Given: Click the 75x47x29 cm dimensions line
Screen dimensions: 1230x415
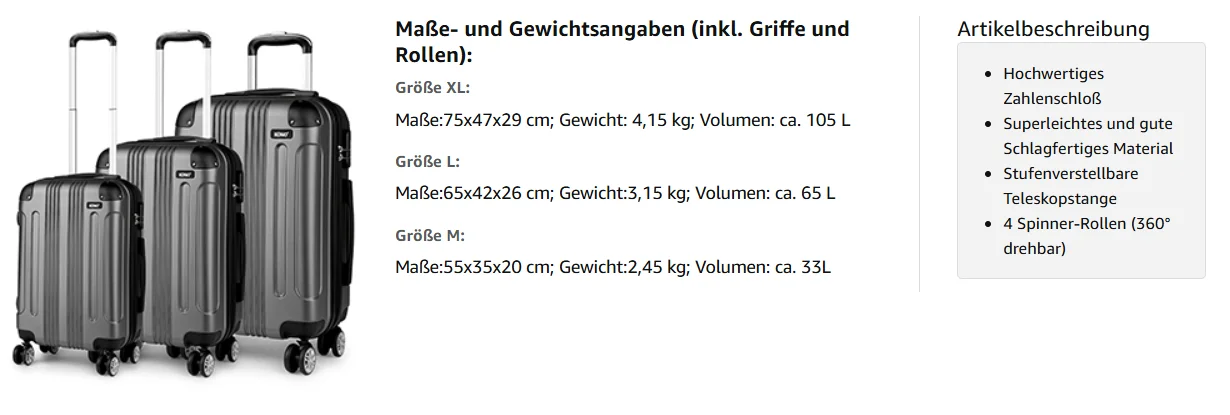Looking at the screenshot, I should pyautogui.click(x=622, y=120).
